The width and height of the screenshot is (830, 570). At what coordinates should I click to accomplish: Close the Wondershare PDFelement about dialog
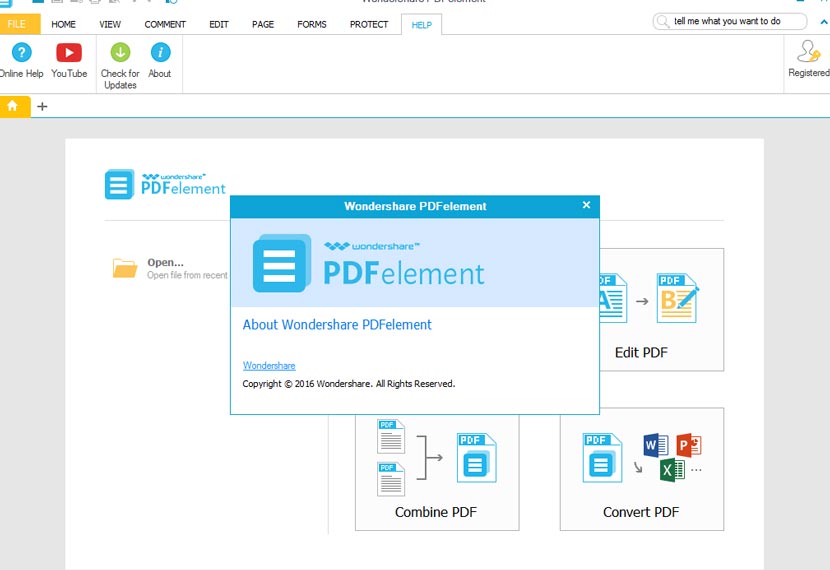click(586, 205)
